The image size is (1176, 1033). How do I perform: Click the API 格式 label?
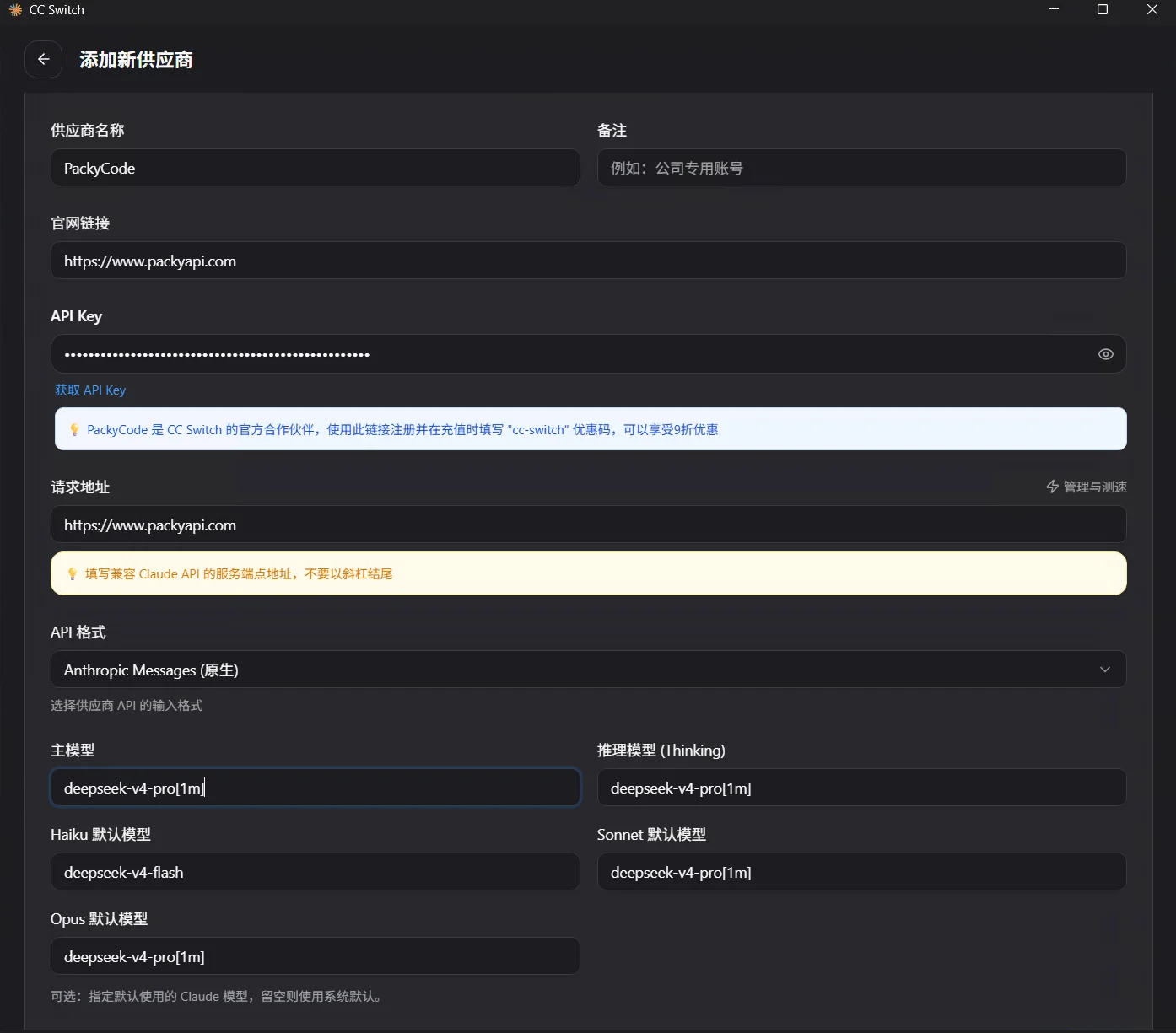coord(78,632)
